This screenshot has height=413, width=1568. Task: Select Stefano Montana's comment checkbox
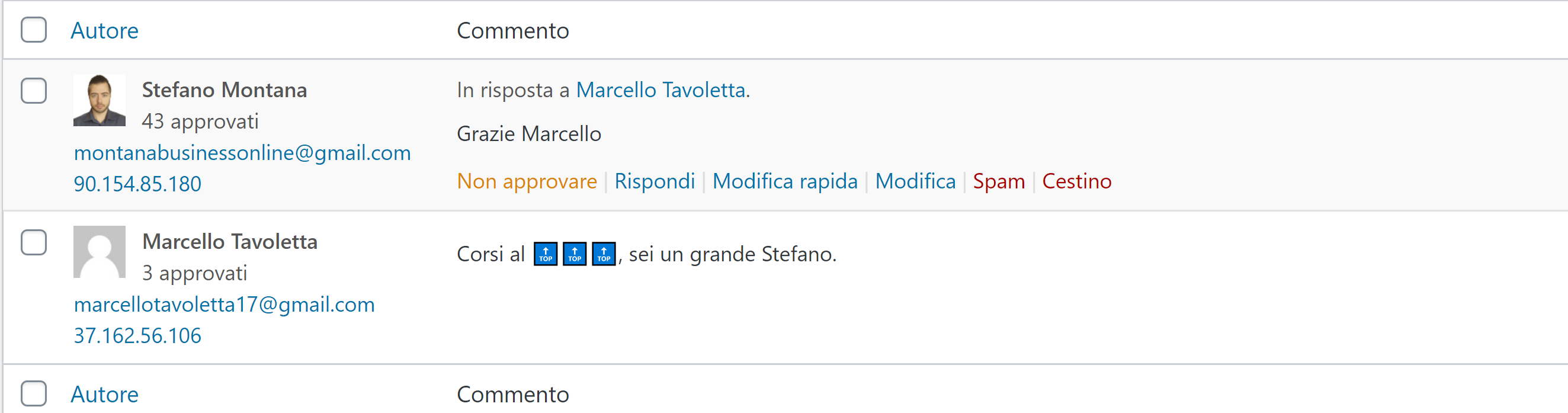(x=34, y=91)
